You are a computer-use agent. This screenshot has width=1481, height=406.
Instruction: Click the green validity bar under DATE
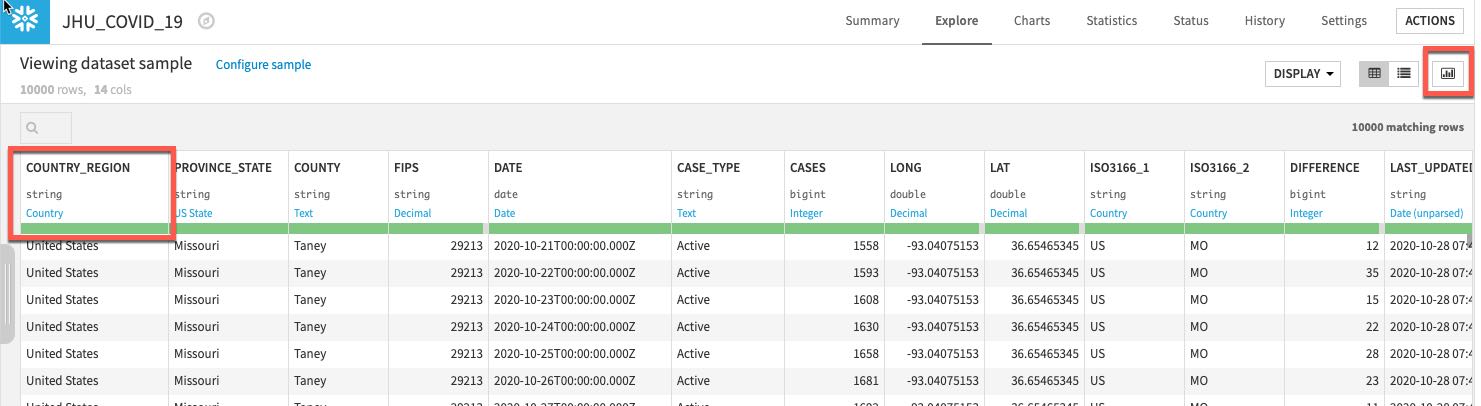[580, 229]
